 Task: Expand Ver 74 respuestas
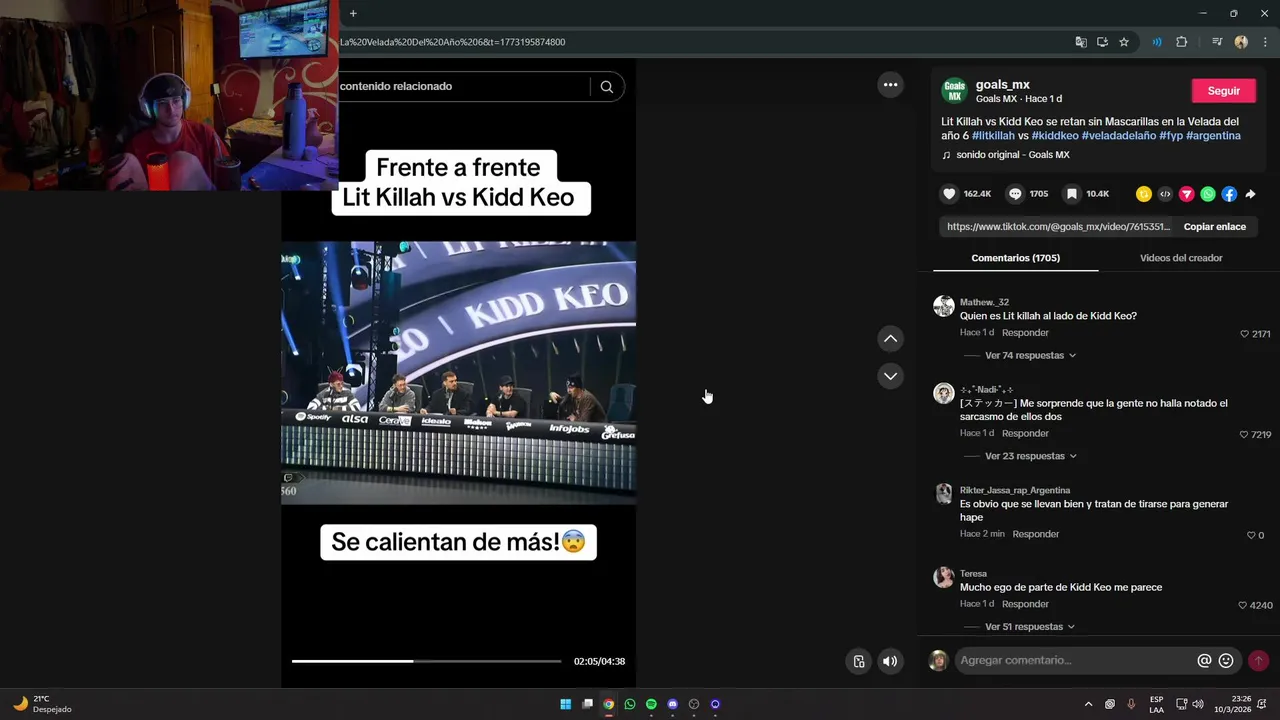pos(1030,356)
